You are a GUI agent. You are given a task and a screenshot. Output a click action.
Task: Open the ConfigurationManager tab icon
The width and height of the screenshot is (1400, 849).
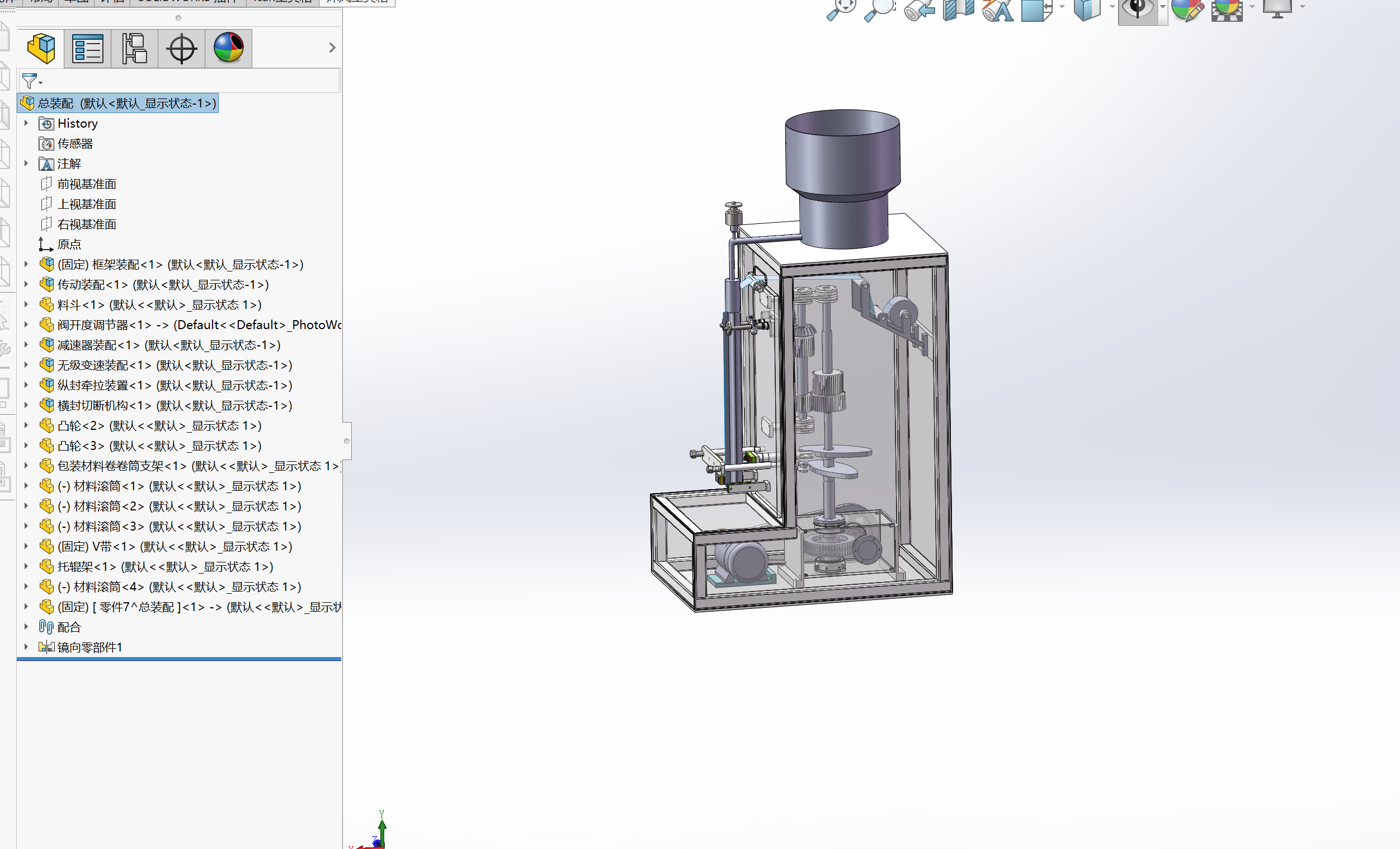click(135, 48)
